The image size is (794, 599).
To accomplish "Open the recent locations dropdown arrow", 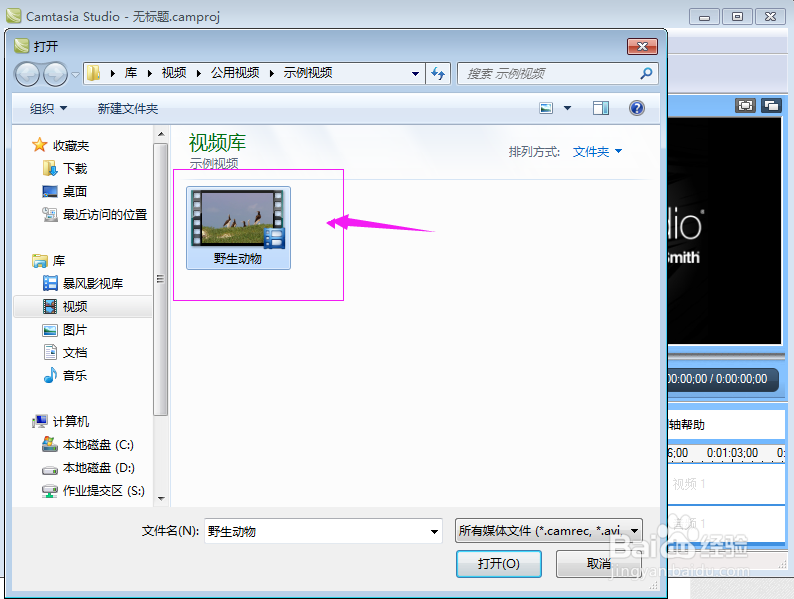I will pos(75,74).
